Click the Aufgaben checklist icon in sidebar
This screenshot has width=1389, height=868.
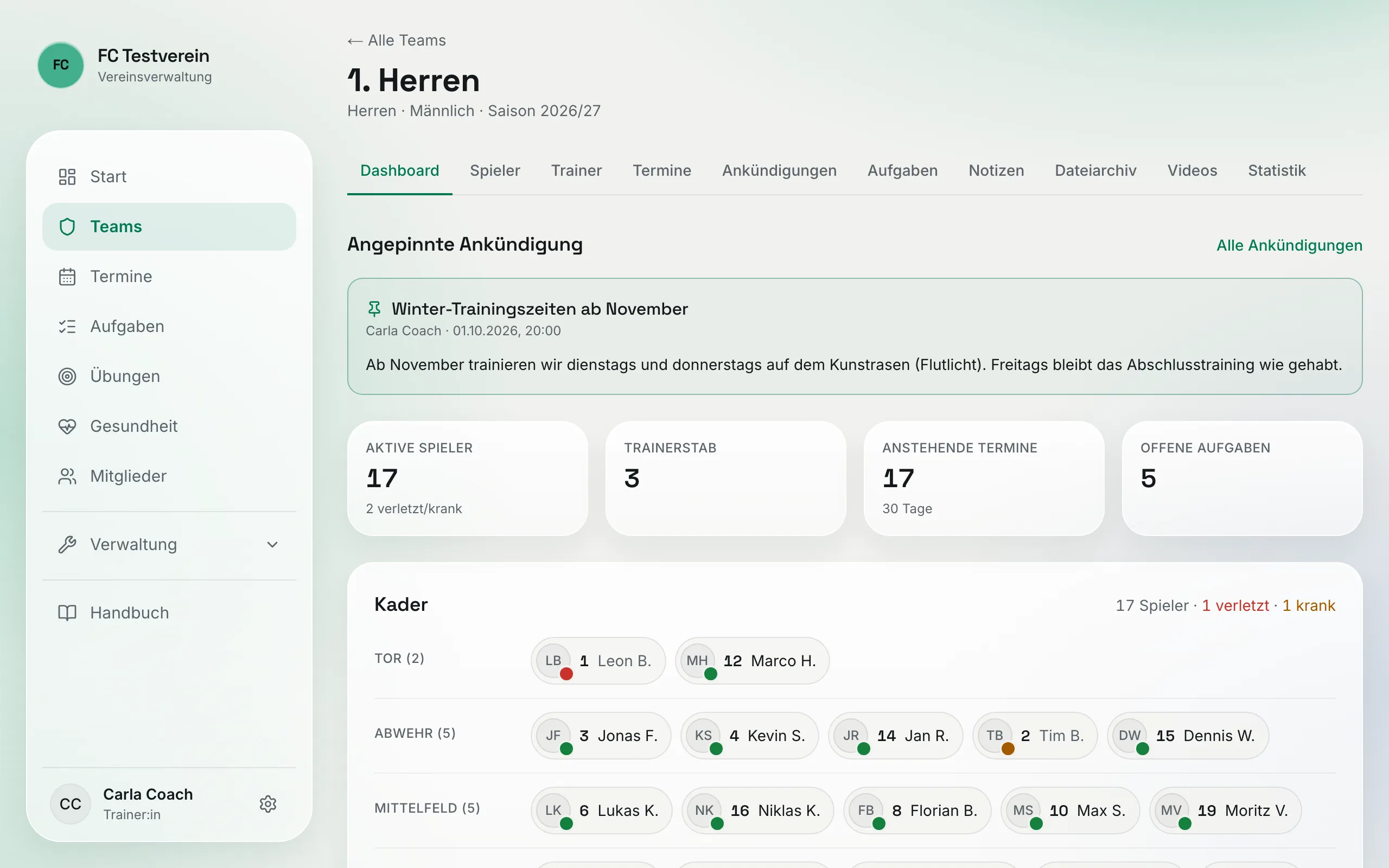67,327
